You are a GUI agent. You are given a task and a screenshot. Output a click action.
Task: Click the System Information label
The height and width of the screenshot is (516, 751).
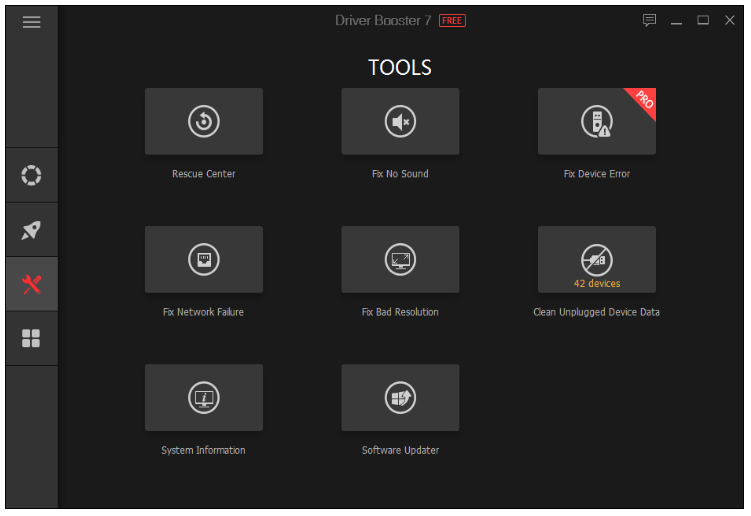[204, 450]
